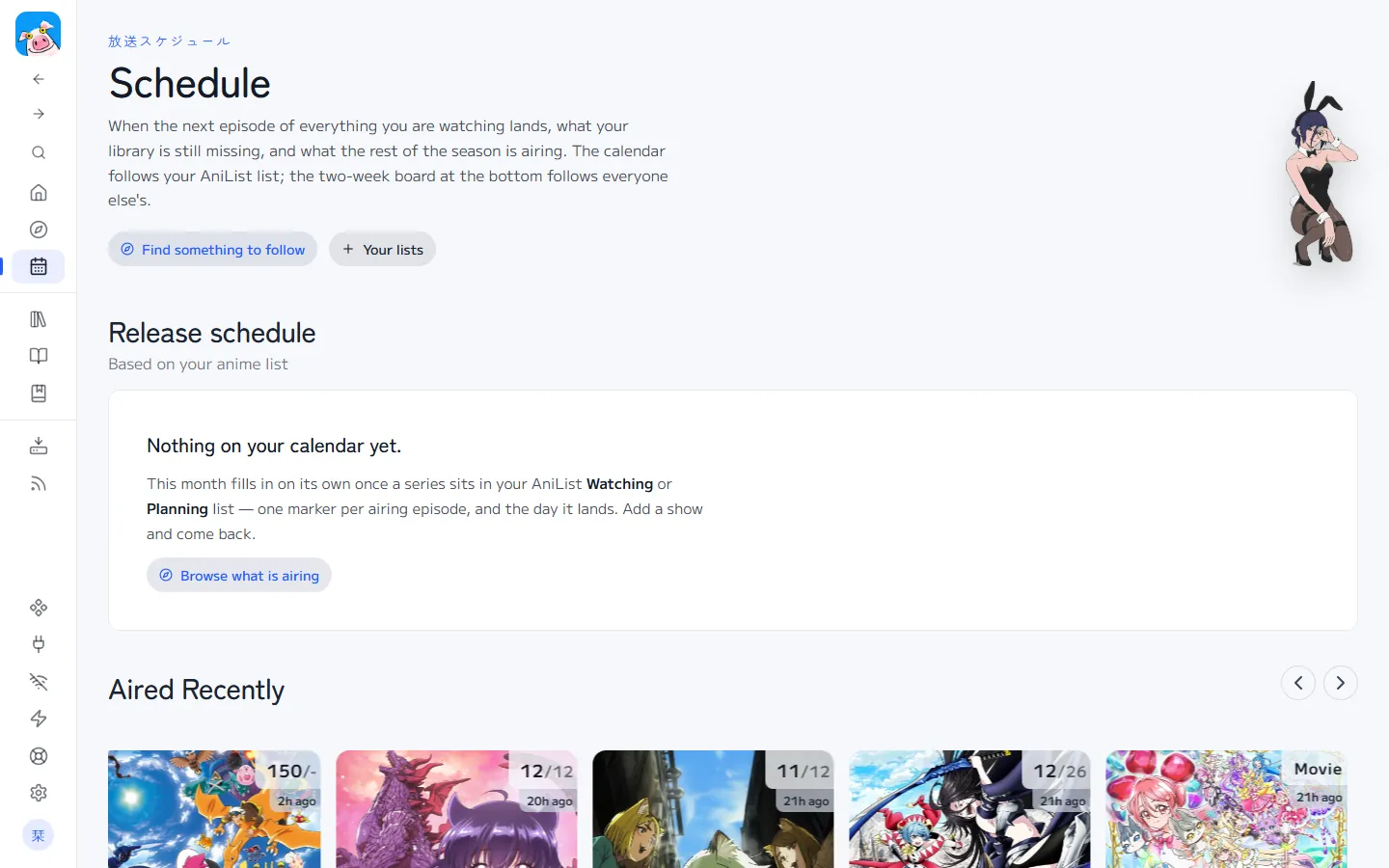Select the calendar Schedule icon in the sidebar
This screenshot has width=1389, height=868.
(x=39, y=266)
